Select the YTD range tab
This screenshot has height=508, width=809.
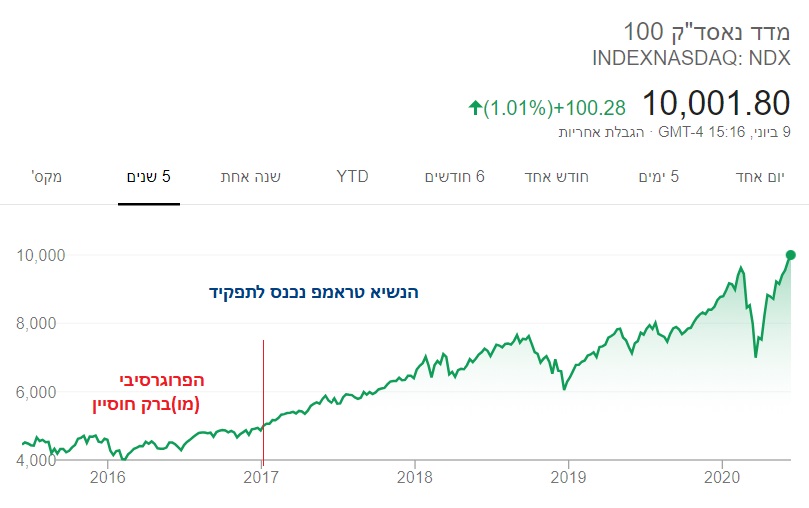point(352,176)
